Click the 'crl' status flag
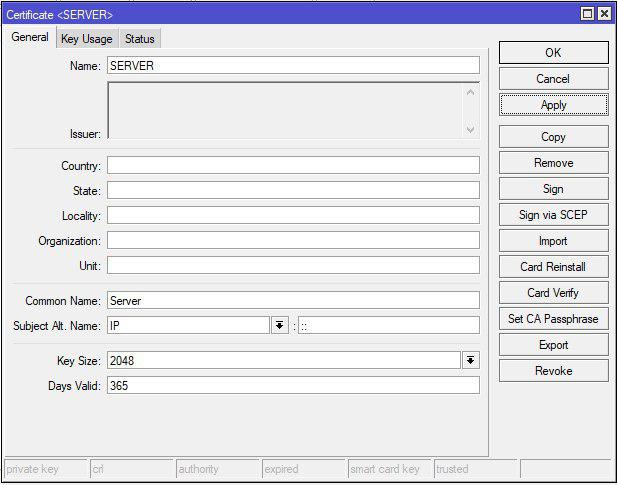This screenshot has height=485, width=617. [x=131, y=469]
